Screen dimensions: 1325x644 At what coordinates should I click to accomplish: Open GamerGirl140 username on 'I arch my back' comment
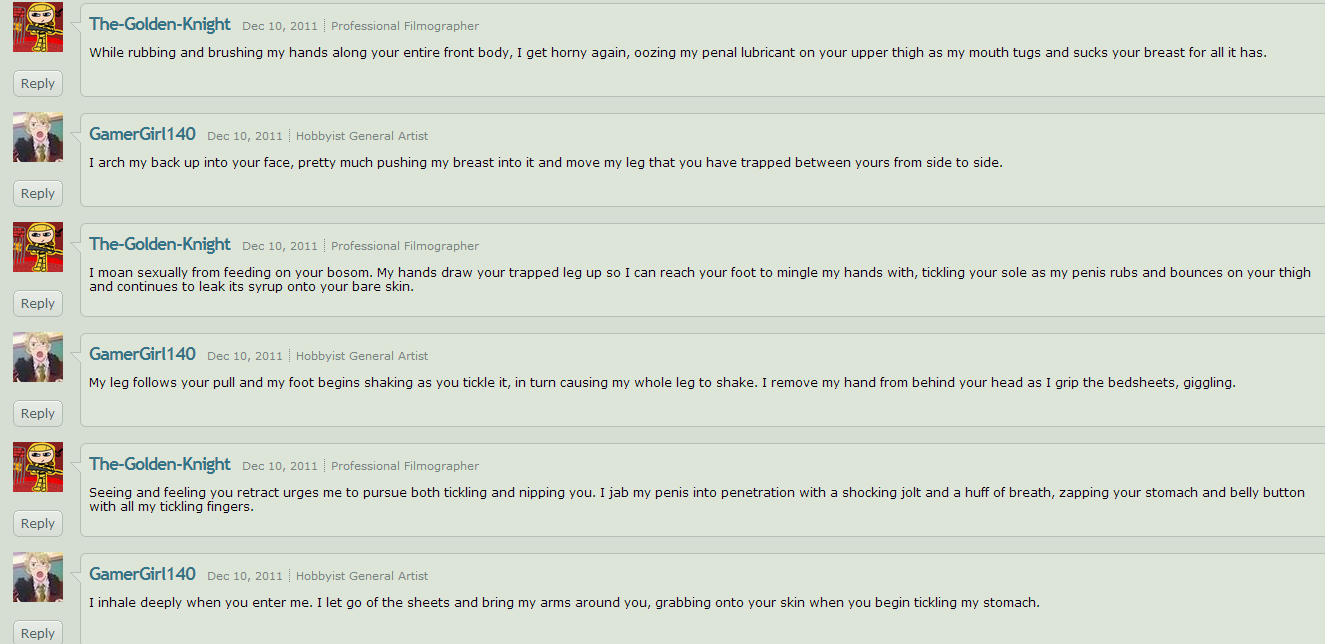click(142, 134)
